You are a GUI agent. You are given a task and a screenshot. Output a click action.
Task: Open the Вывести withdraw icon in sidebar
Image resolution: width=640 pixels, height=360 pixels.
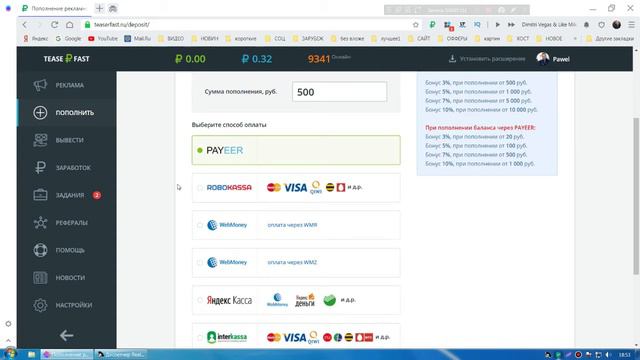[x=40, y=140]
